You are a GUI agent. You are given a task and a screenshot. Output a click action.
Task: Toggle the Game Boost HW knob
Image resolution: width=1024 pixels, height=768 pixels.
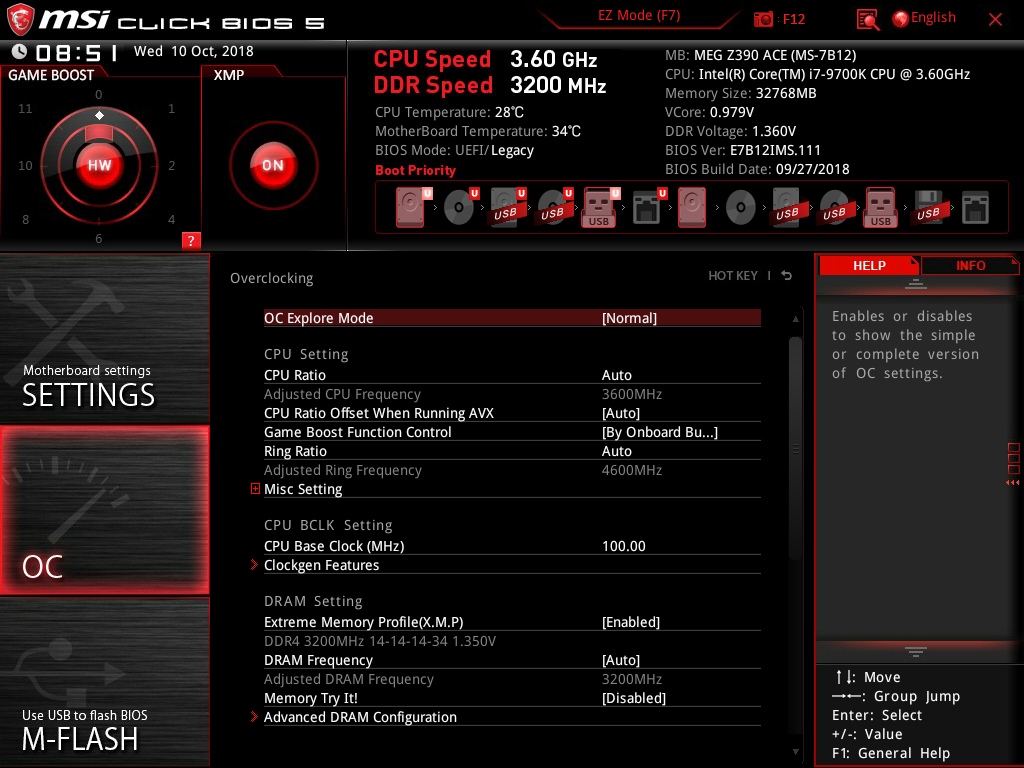[99, 165]
